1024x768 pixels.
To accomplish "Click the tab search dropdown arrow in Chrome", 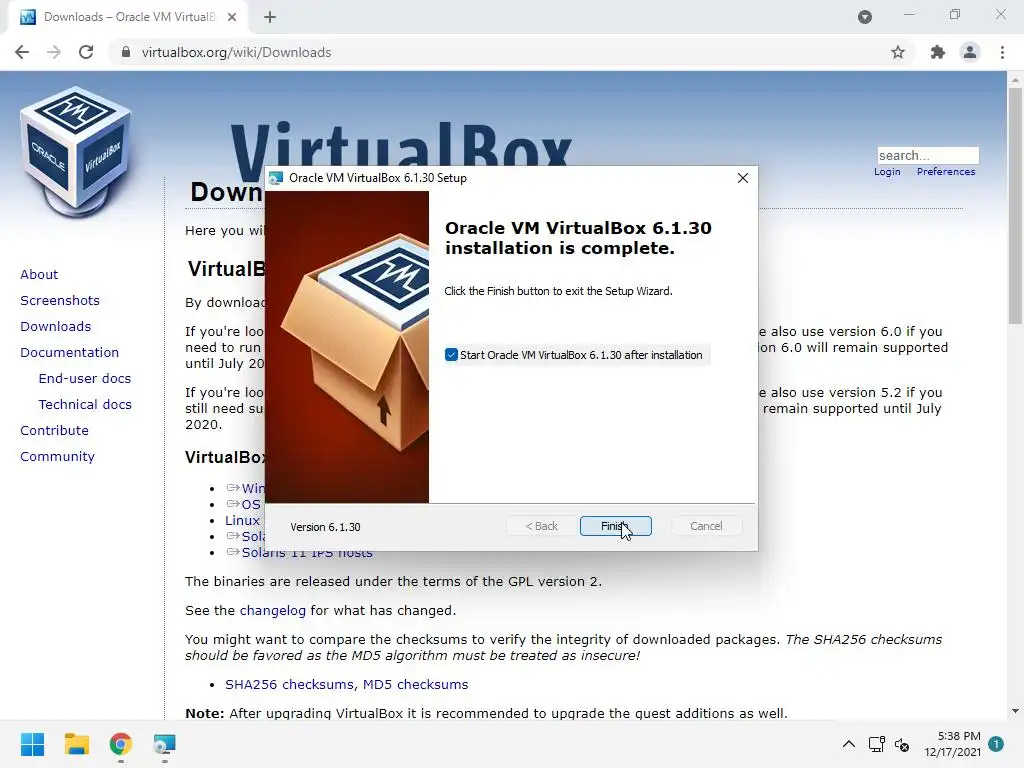I will pos(865,17).
